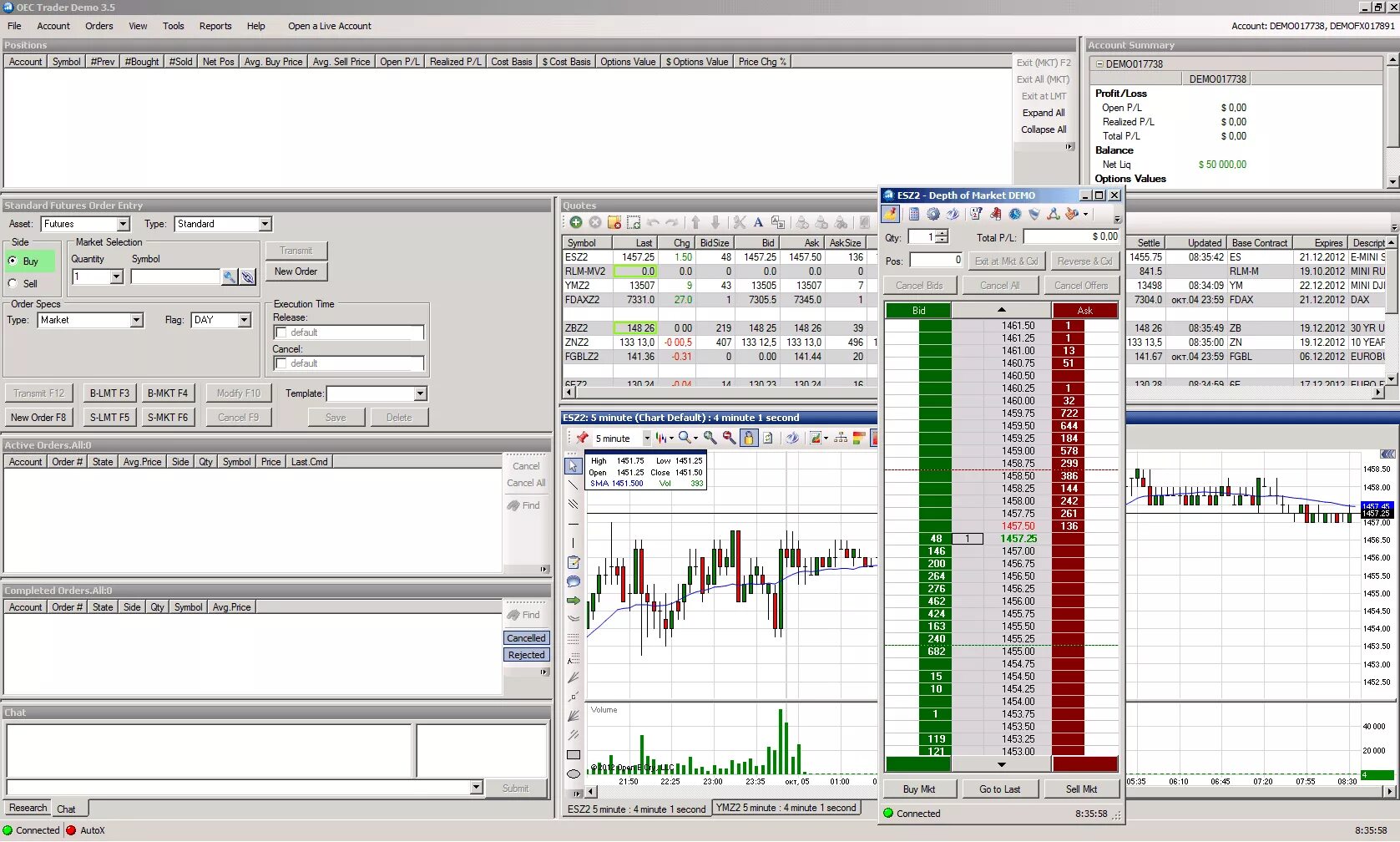
Task: Open the Template dropdown
Action: pyautogui.click(x=420, y=393)
